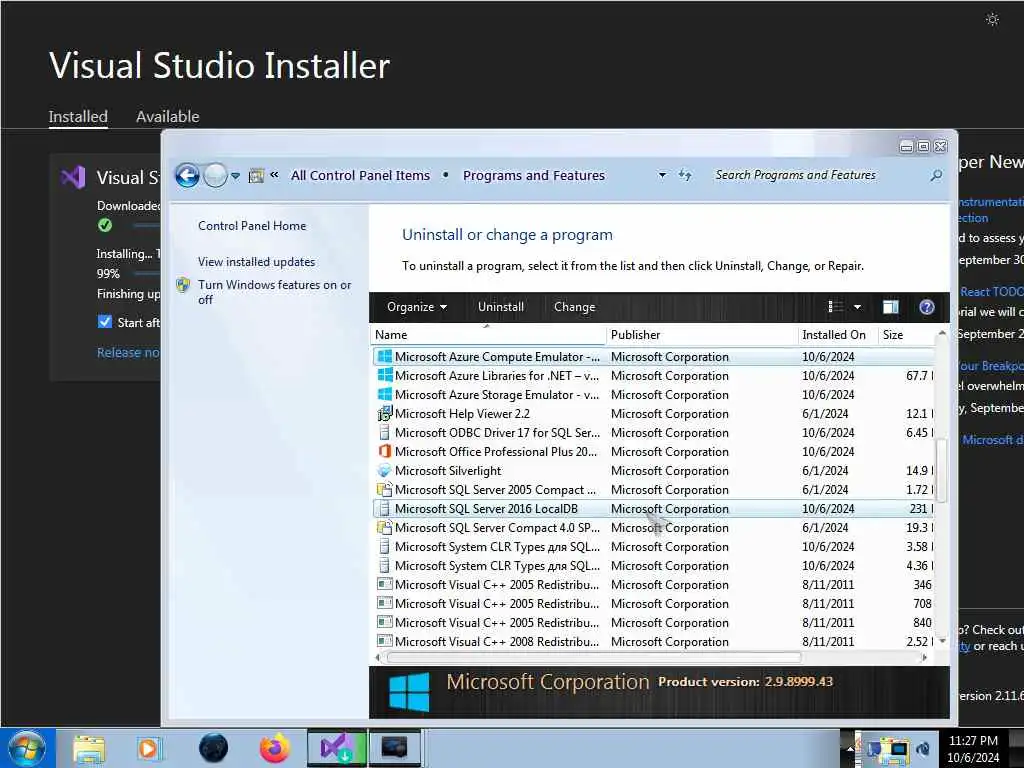Select Microsoft Help Viewer 2.2 icon

pos(385,413)
